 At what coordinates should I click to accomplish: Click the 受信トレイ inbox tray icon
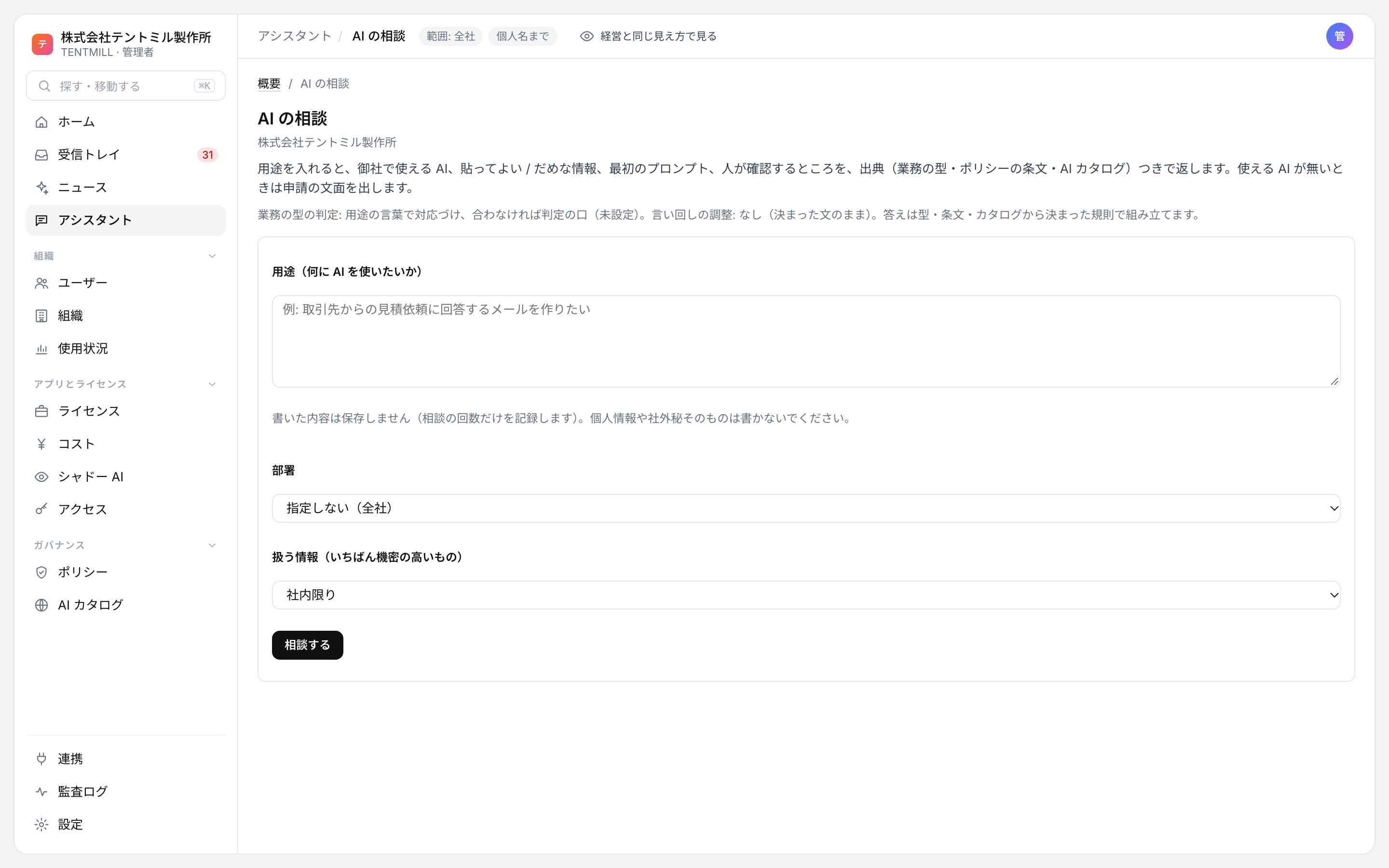(x=41, y=154)
